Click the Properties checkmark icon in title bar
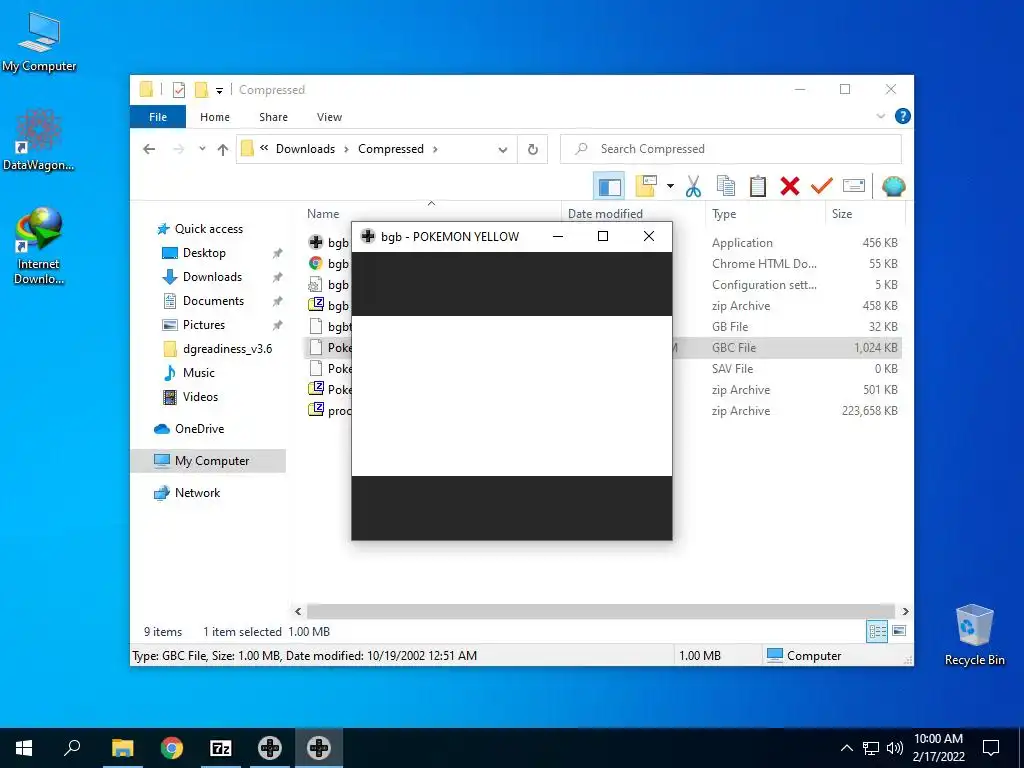 tap(179, 90)
